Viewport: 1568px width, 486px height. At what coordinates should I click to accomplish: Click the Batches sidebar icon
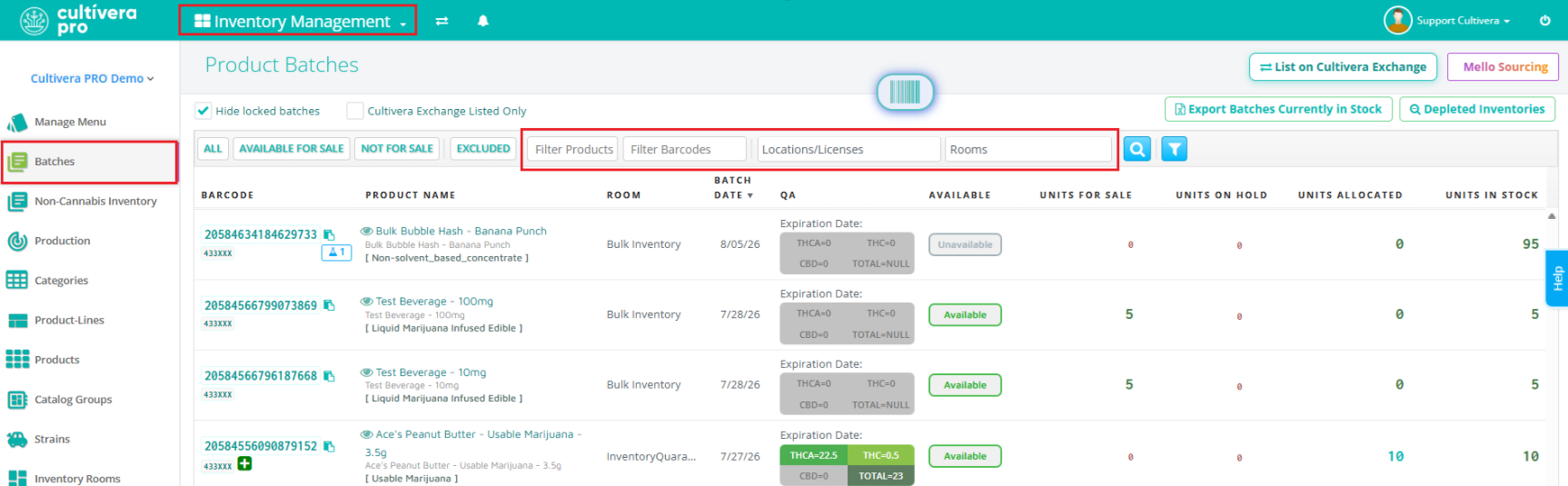pyautogui.click(x=17, y=162)
